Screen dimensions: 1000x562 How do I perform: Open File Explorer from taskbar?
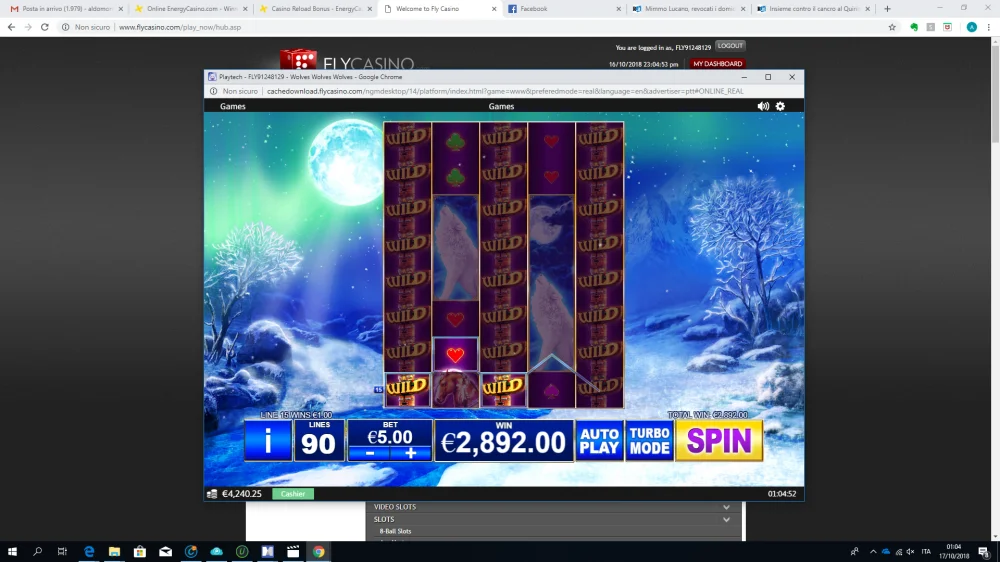click(x=114, y=552)
